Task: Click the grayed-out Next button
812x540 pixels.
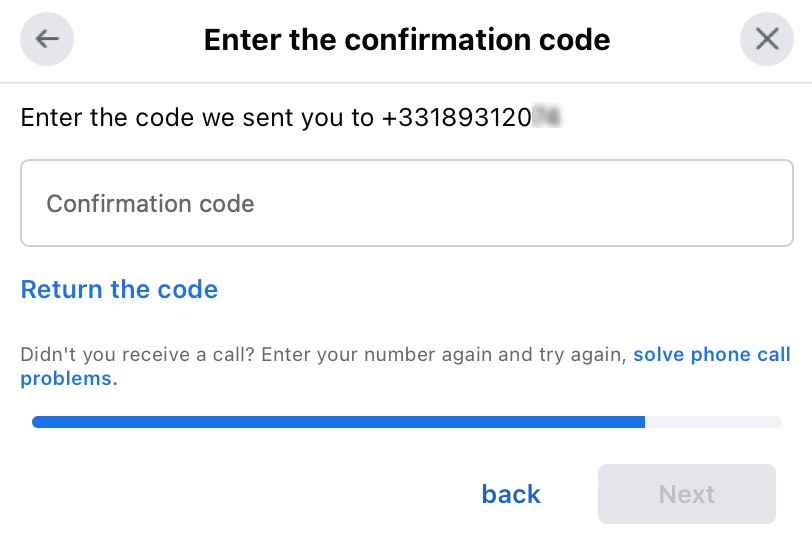Action: click(x=686, y=494)
